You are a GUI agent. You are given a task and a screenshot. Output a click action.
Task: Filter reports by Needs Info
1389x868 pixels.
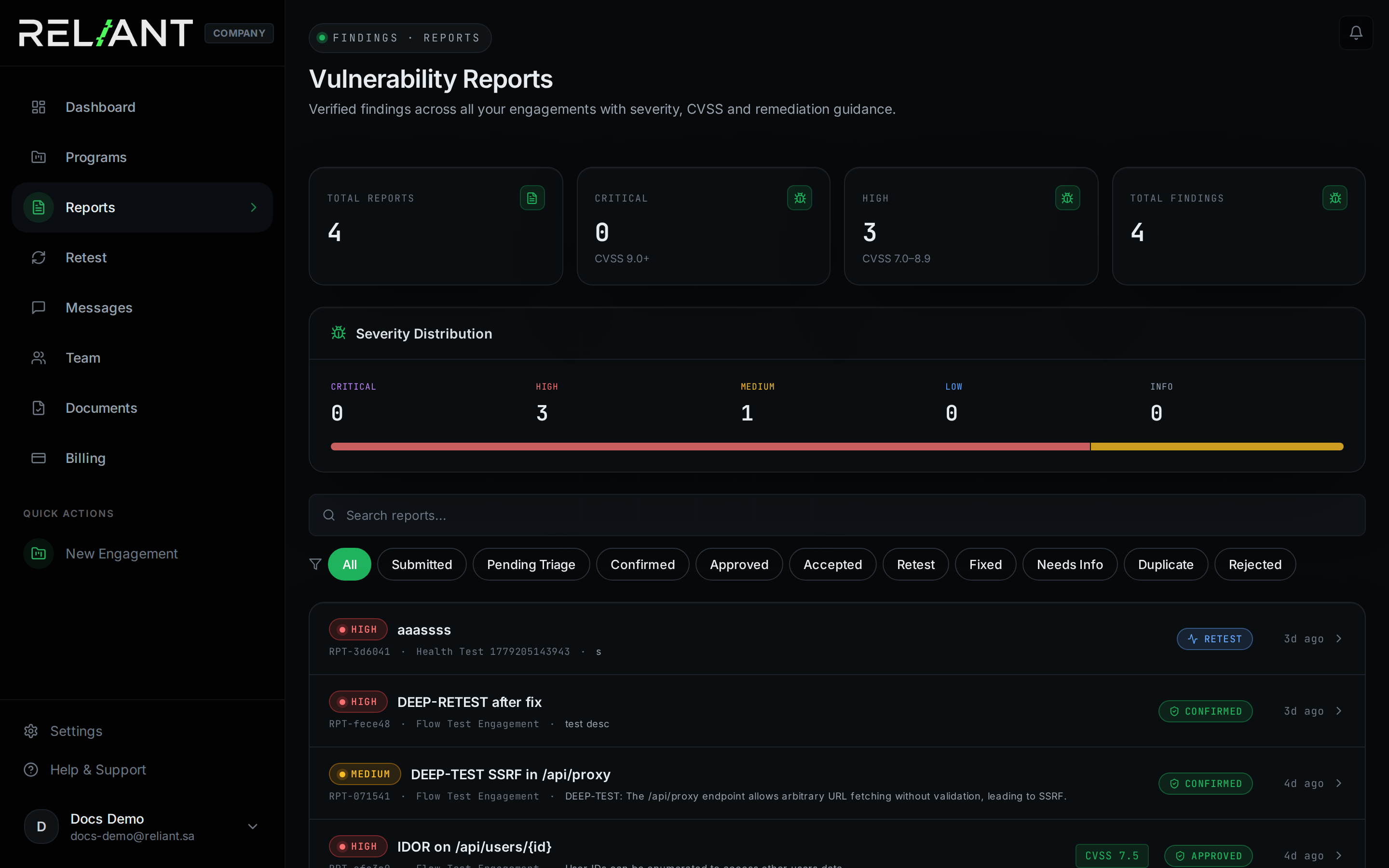(1070, 564)
